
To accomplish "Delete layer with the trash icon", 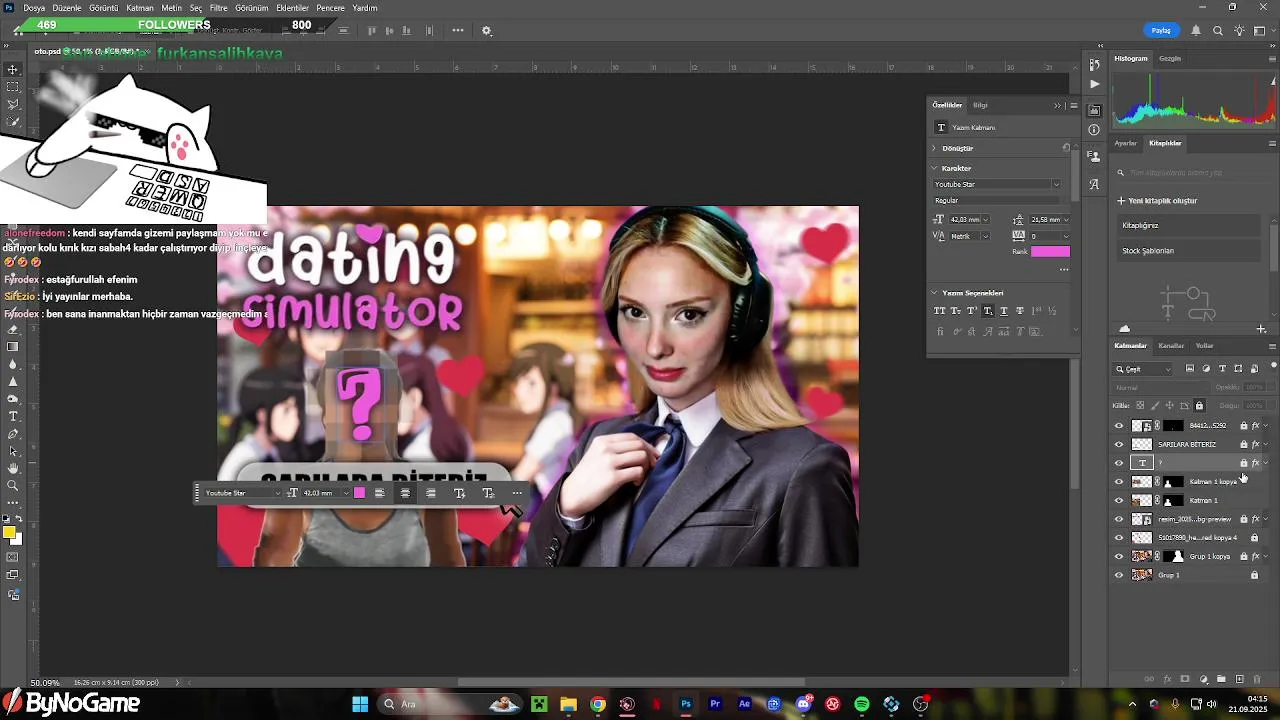I will (1257, 680).
